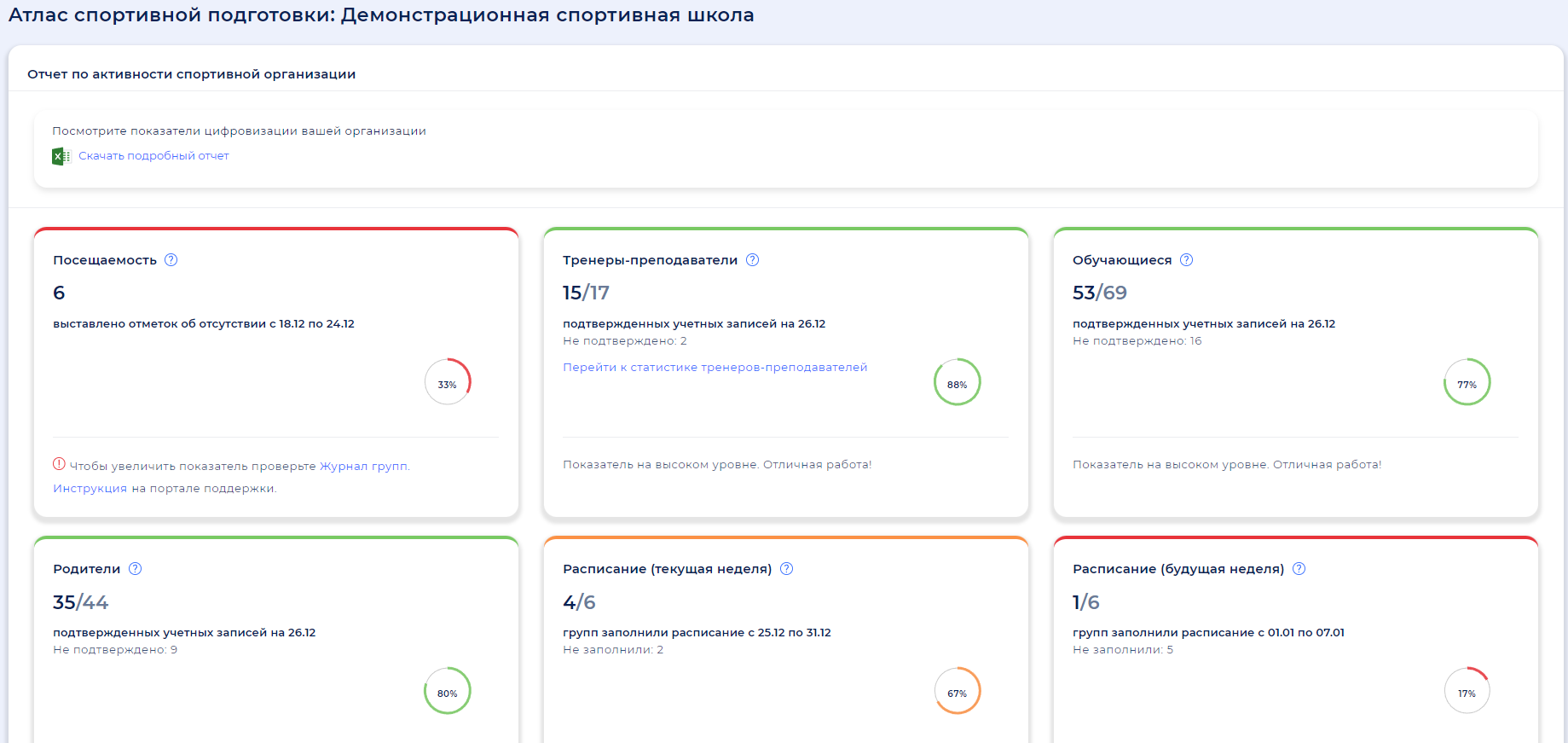Screen dimensions: 1568x743
Task: Go to Перейти к статистике тренеров-преподавателей
Action: coord(715,367)
